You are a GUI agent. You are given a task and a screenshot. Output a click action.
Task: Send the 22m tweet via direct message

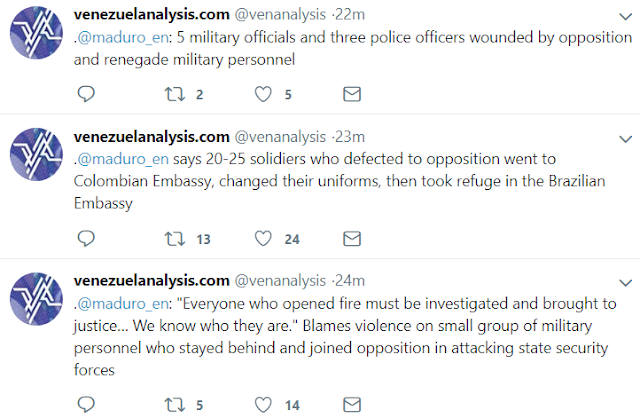(x=352, y=94)
